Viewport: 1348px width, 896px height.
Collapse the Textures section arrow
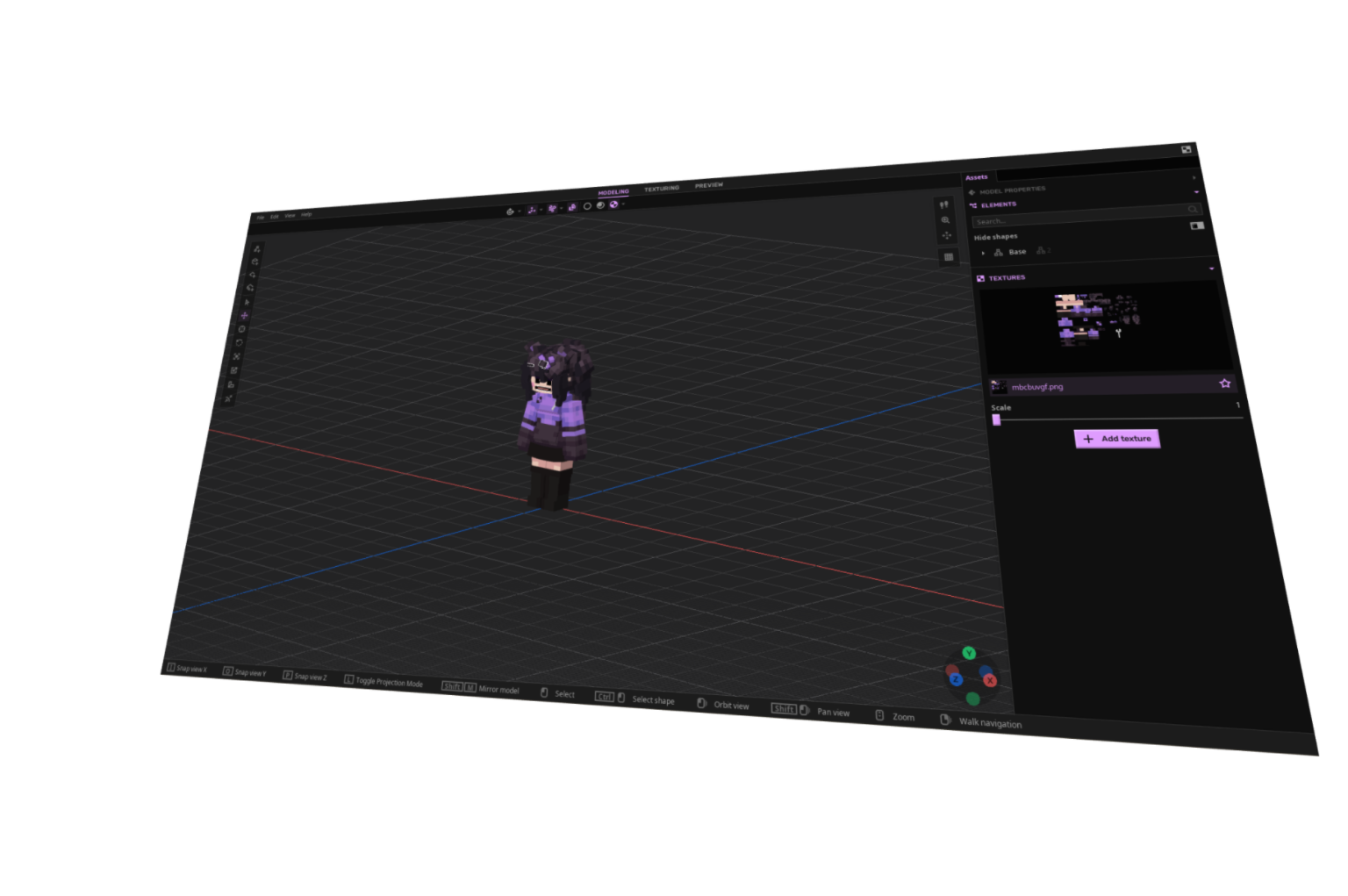point(1212,269)
